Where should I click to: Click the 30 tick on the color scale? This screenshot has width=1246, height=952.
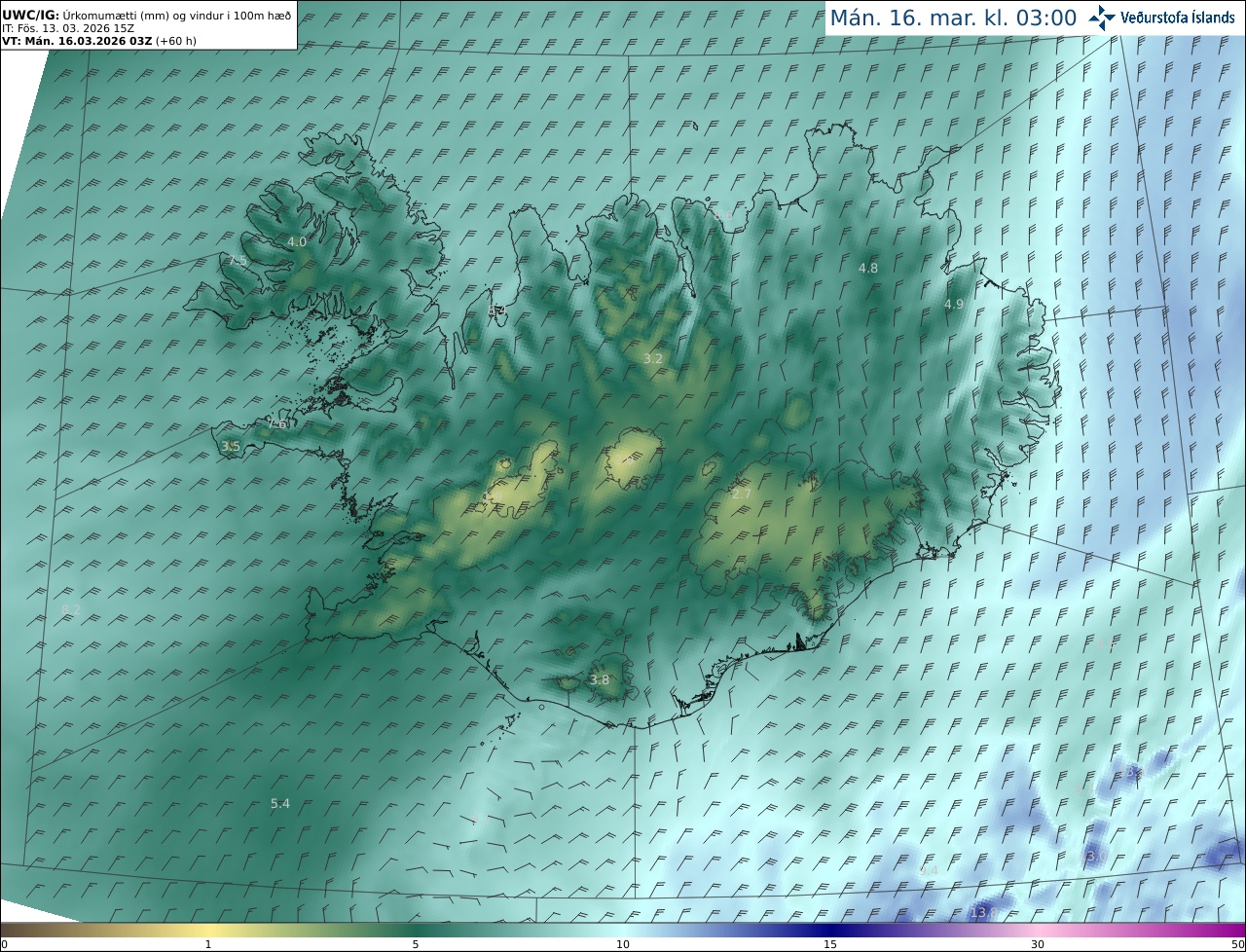1038,944
